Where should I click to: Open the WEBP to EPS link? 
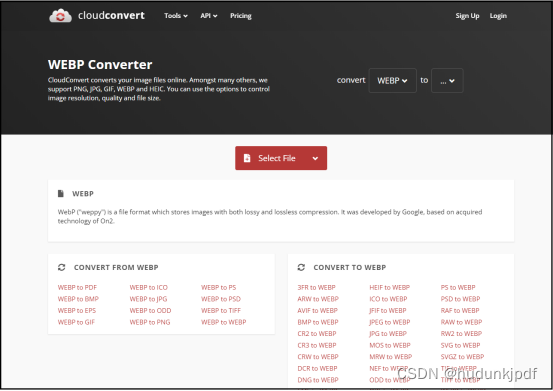pyautogui.click(x=77, y=311)
